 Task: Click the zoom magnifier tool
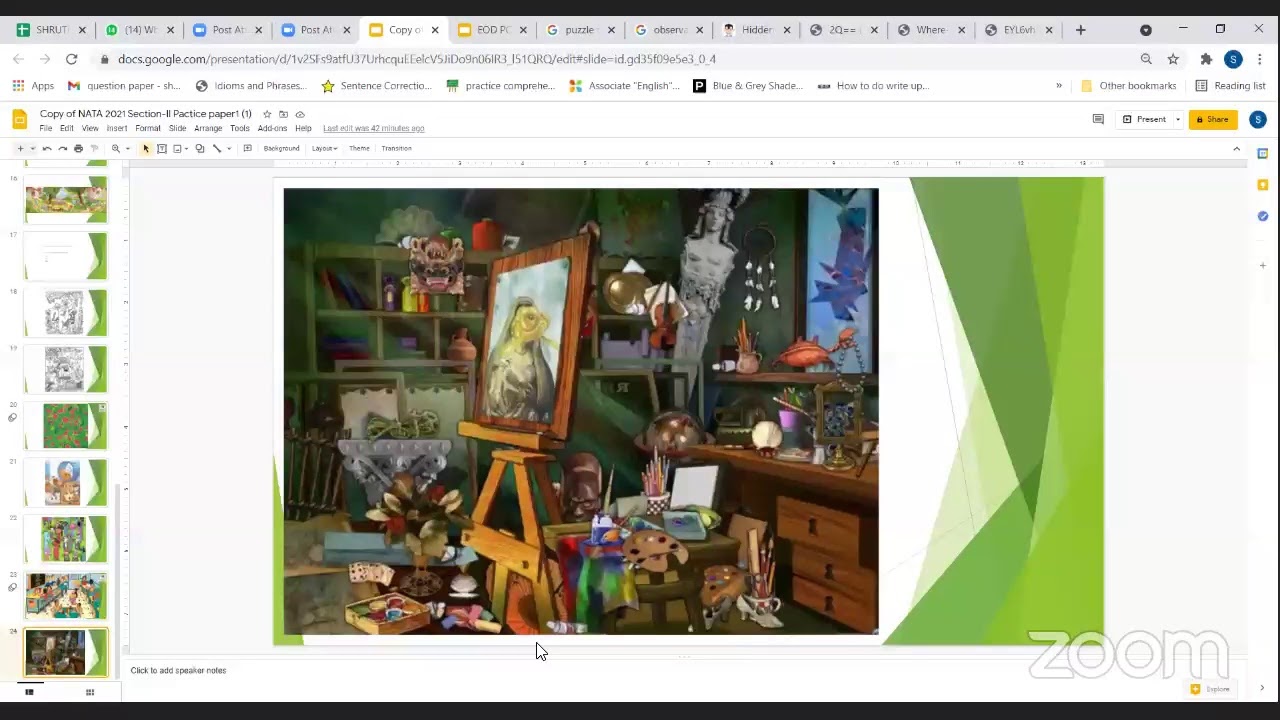(x=116, y=149)
